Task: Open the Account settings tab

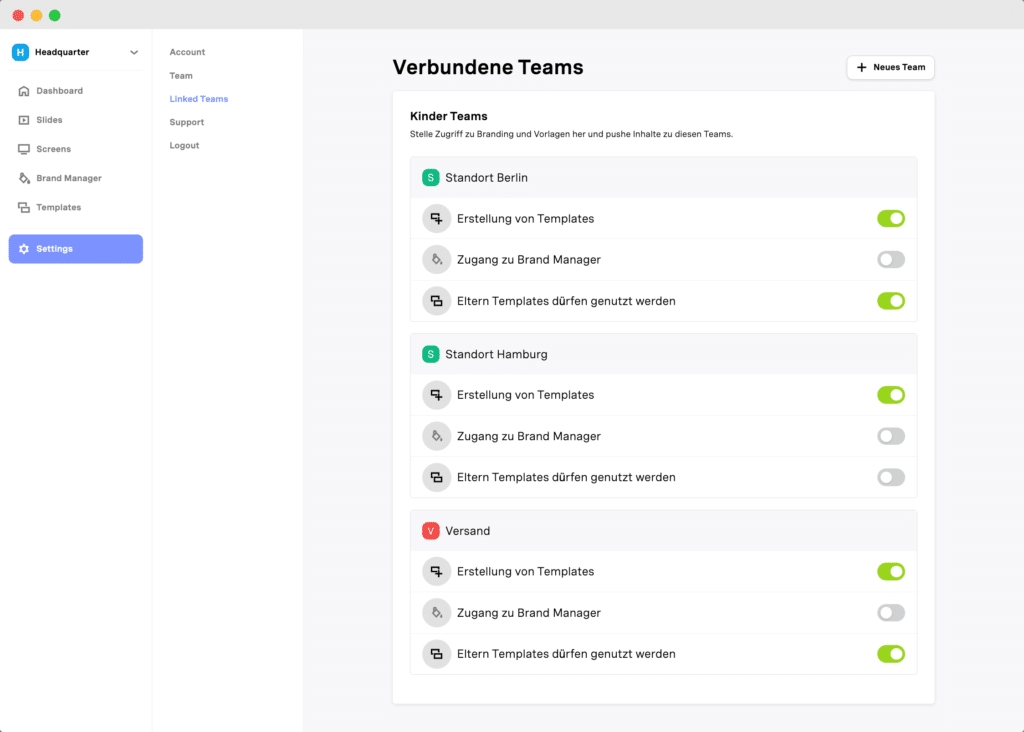Action: coord(187,52)
